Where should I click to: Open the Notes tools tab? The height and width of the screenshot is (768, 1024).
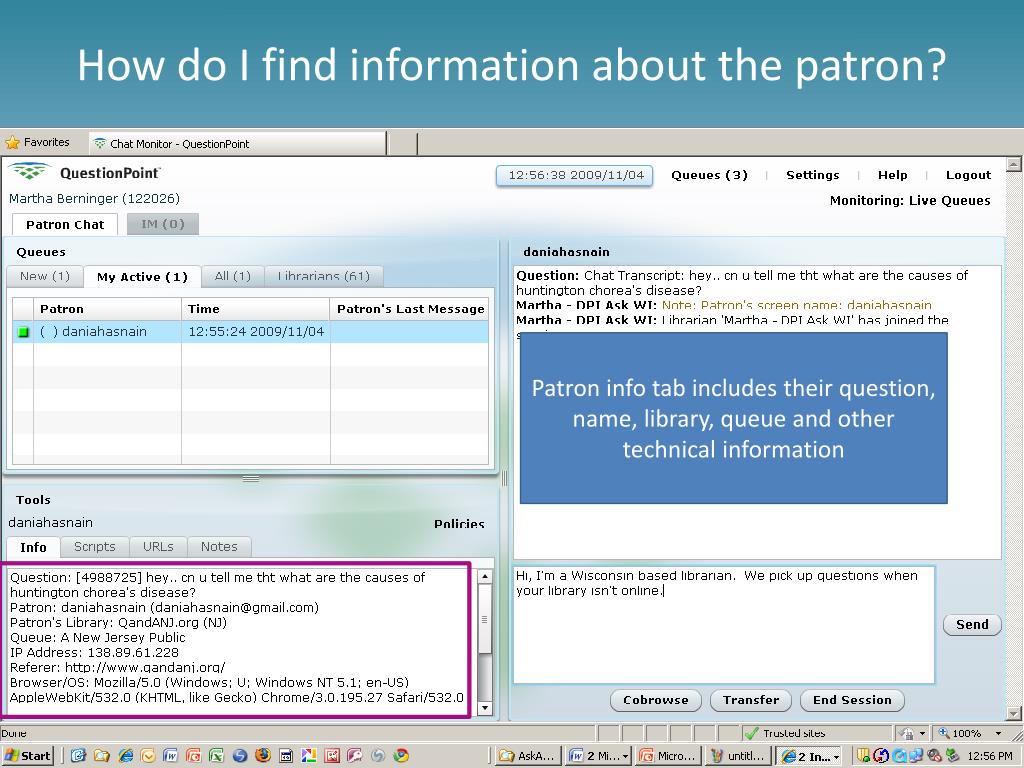pos(219,547)
